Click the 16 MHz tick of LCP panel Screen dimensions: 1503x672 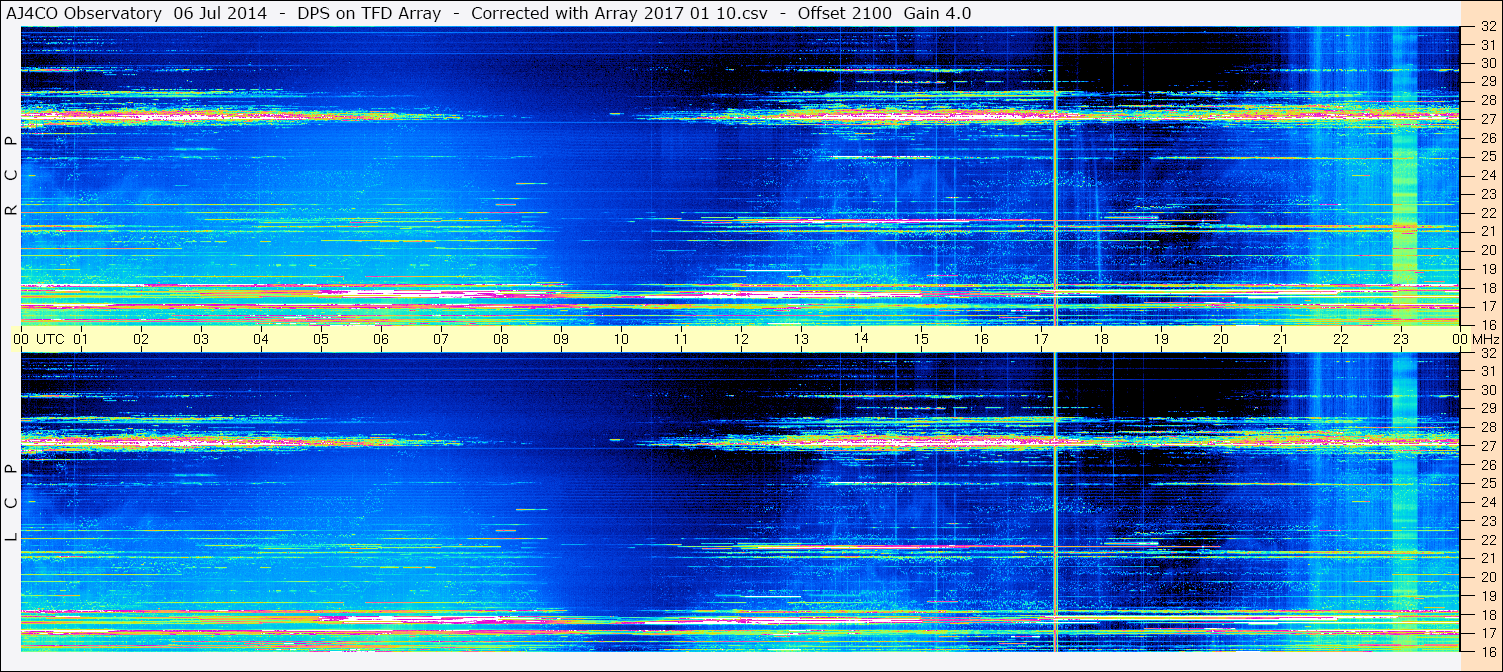pyautogui.click(x=1487, y=651)
